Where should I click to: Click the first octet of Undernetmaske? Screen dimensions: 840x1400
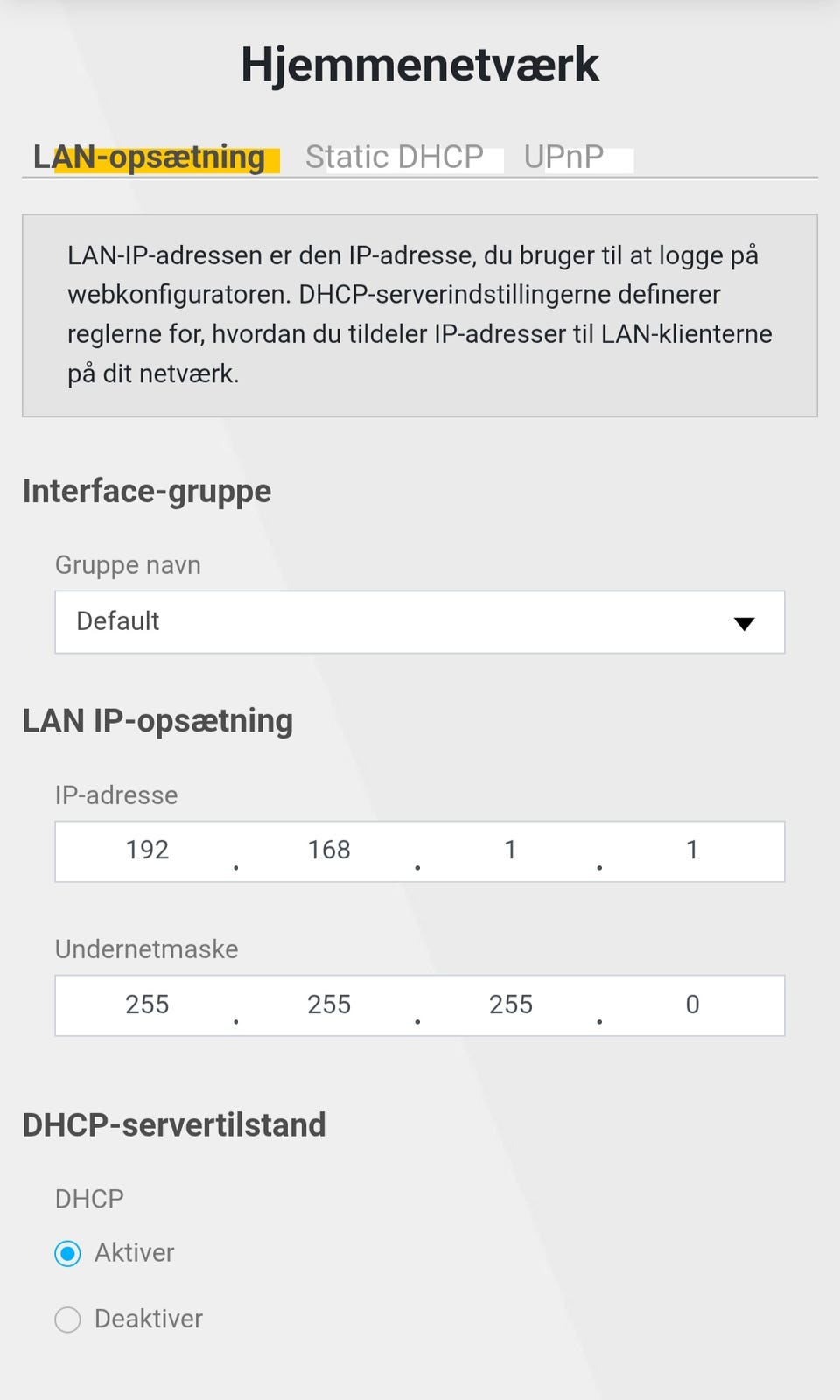coord(147,1004)
